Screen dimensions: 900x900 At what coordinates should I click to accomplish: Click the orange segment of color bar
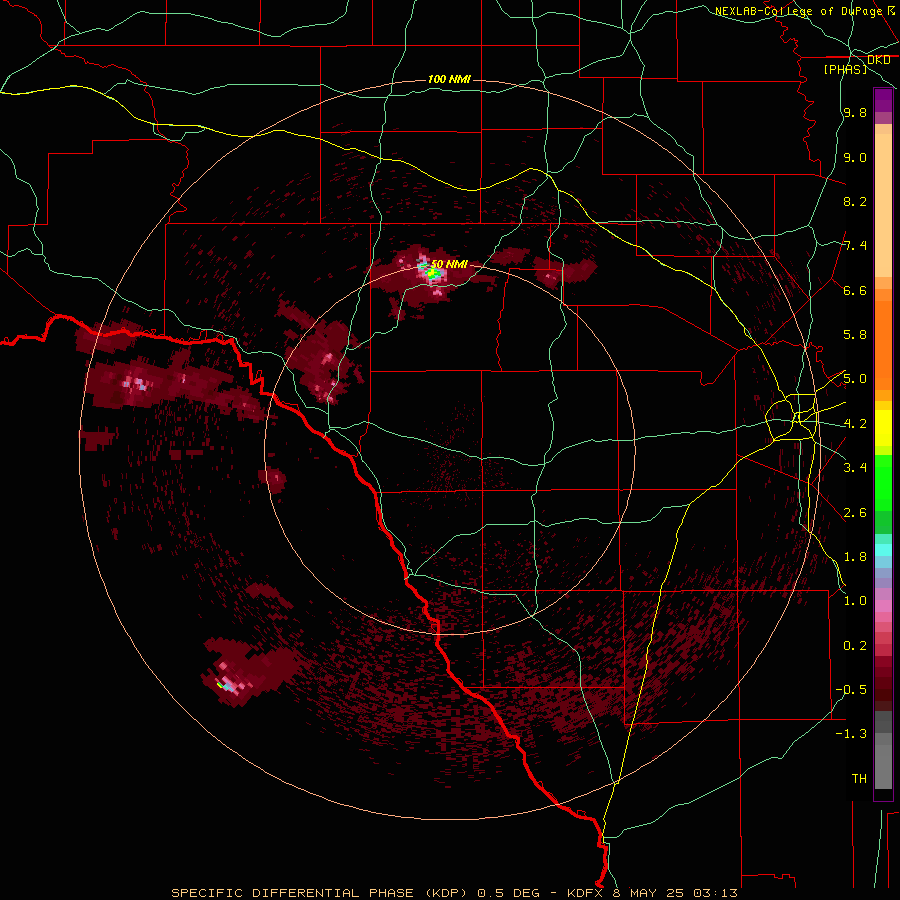(x=883, y=344)
